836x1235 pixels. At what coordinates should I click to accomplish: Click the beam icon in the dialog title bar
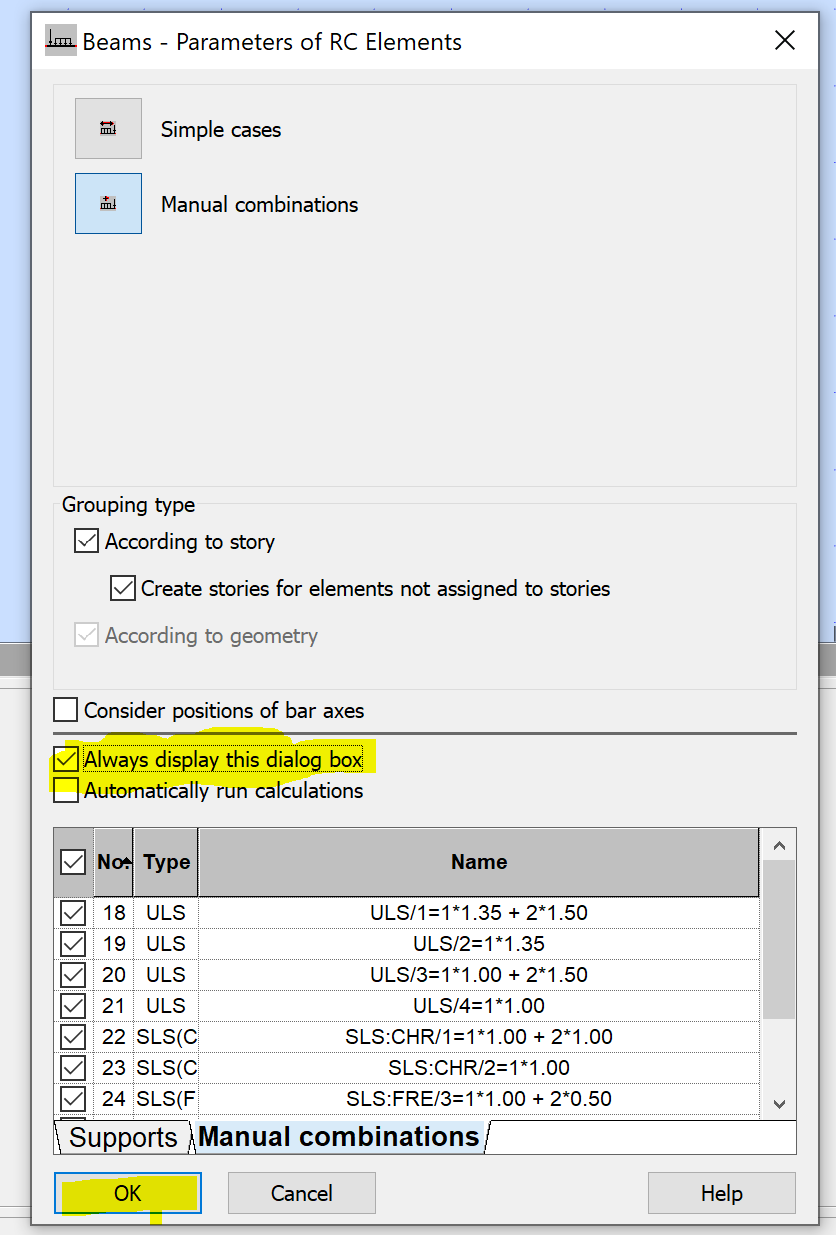(59, 40)
